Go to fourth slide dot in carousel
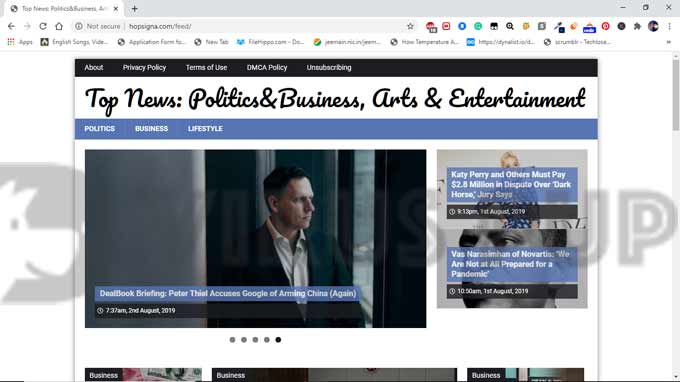 coord(267,340)
